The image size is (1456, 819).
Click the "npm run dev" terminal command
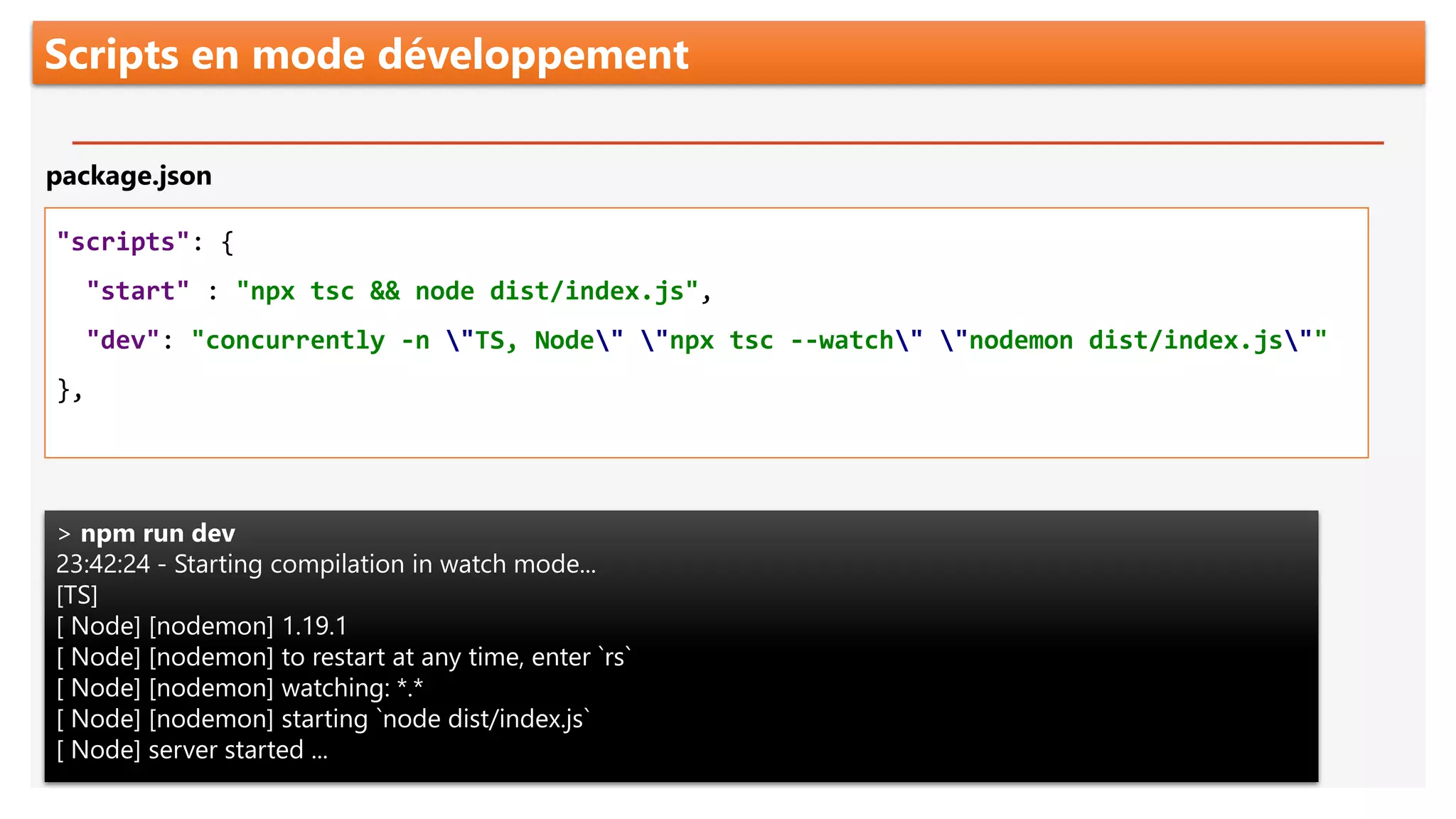(158, 533)
